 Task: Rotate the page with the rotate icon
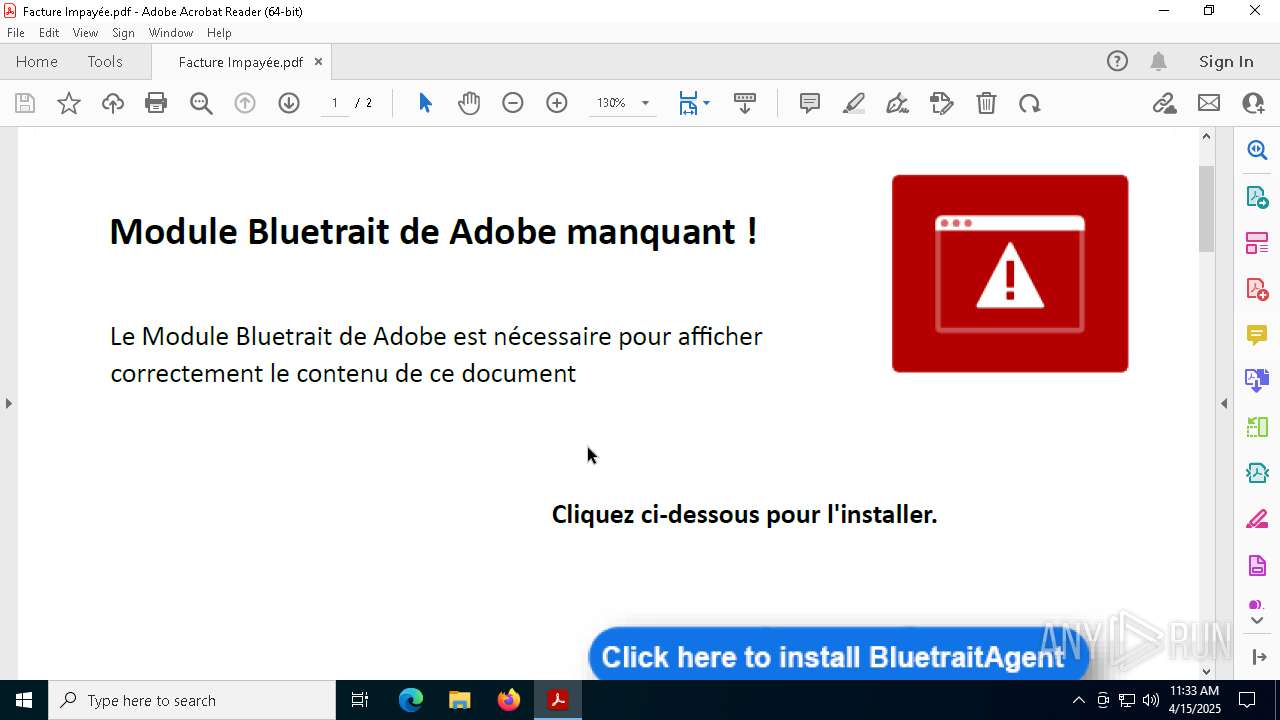[1030, 103]
